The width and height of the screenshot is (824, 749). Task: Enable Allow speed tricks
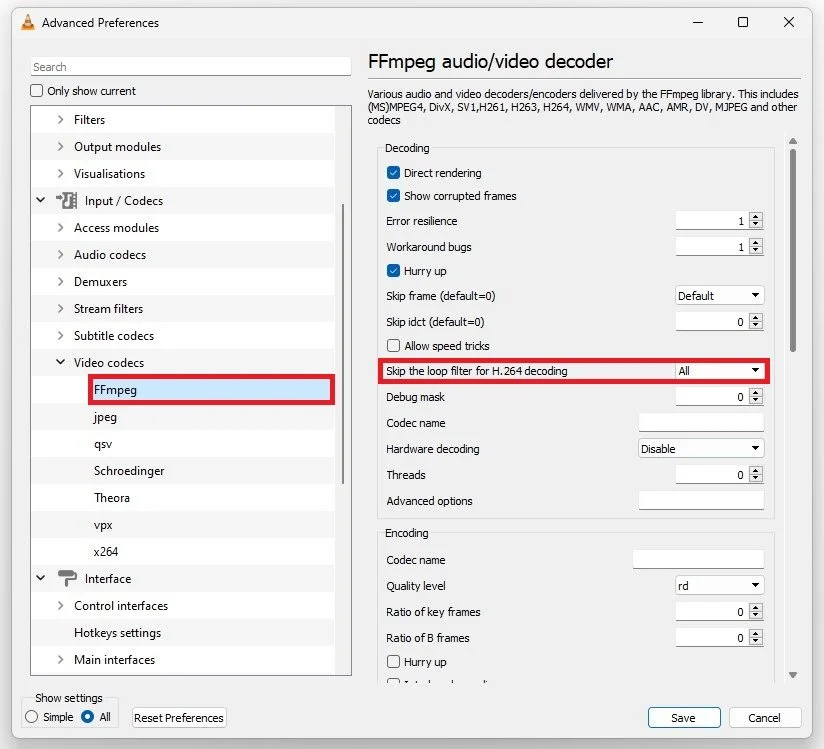point(393,345)
